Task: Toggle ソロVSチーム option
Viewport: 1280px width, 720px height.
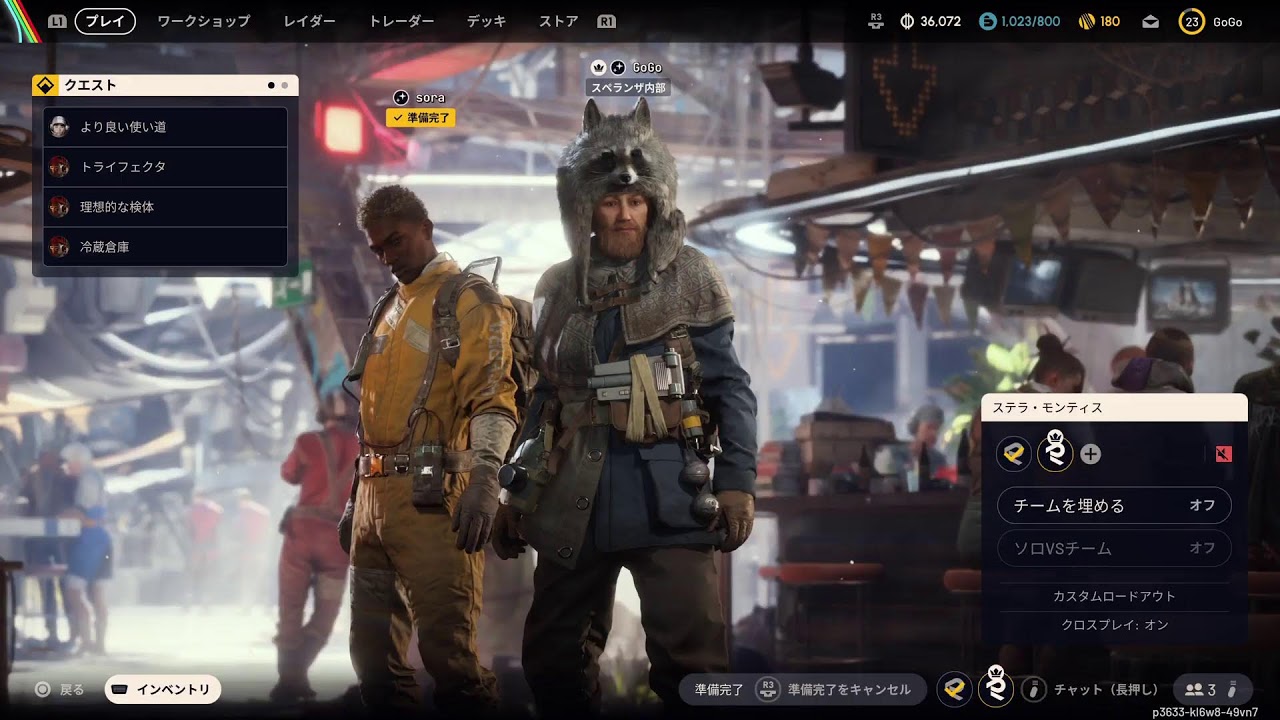Action: click(x=1114, y=548)
